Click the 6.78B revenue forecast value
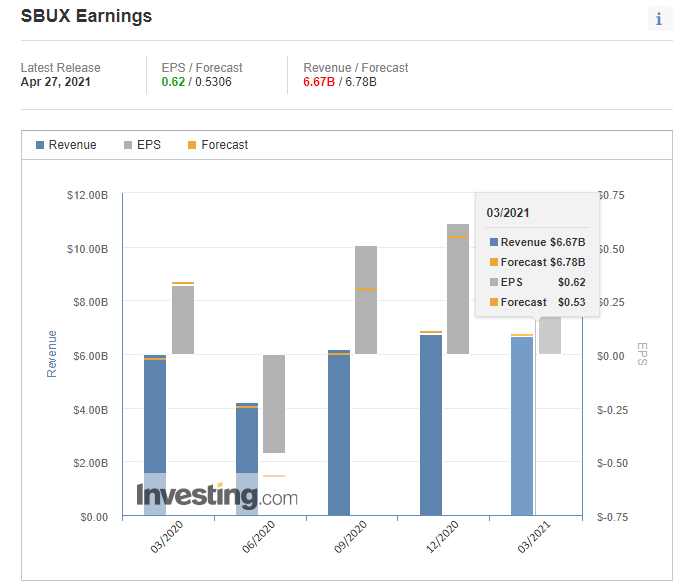This screenshot has width=684, height=588. point(361,82)
